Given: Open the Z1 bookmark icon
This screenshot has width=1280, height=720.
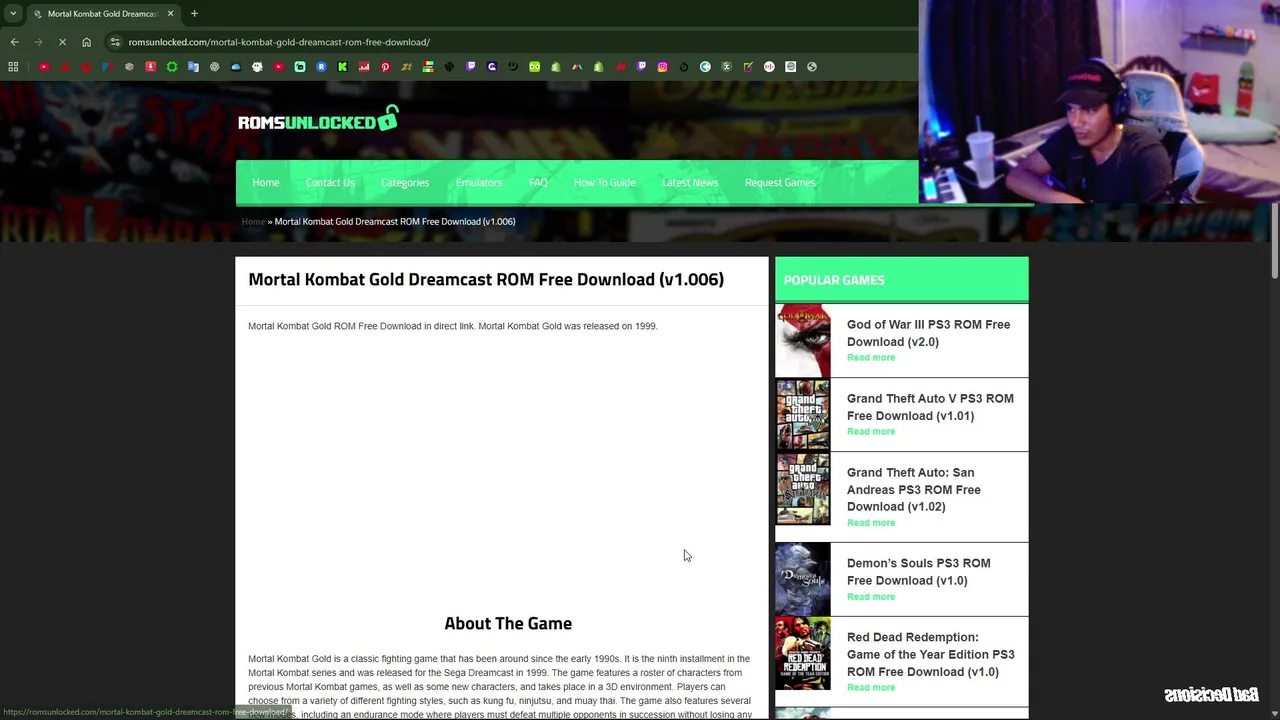Looking at the screenshot, I should pos(406,67).
